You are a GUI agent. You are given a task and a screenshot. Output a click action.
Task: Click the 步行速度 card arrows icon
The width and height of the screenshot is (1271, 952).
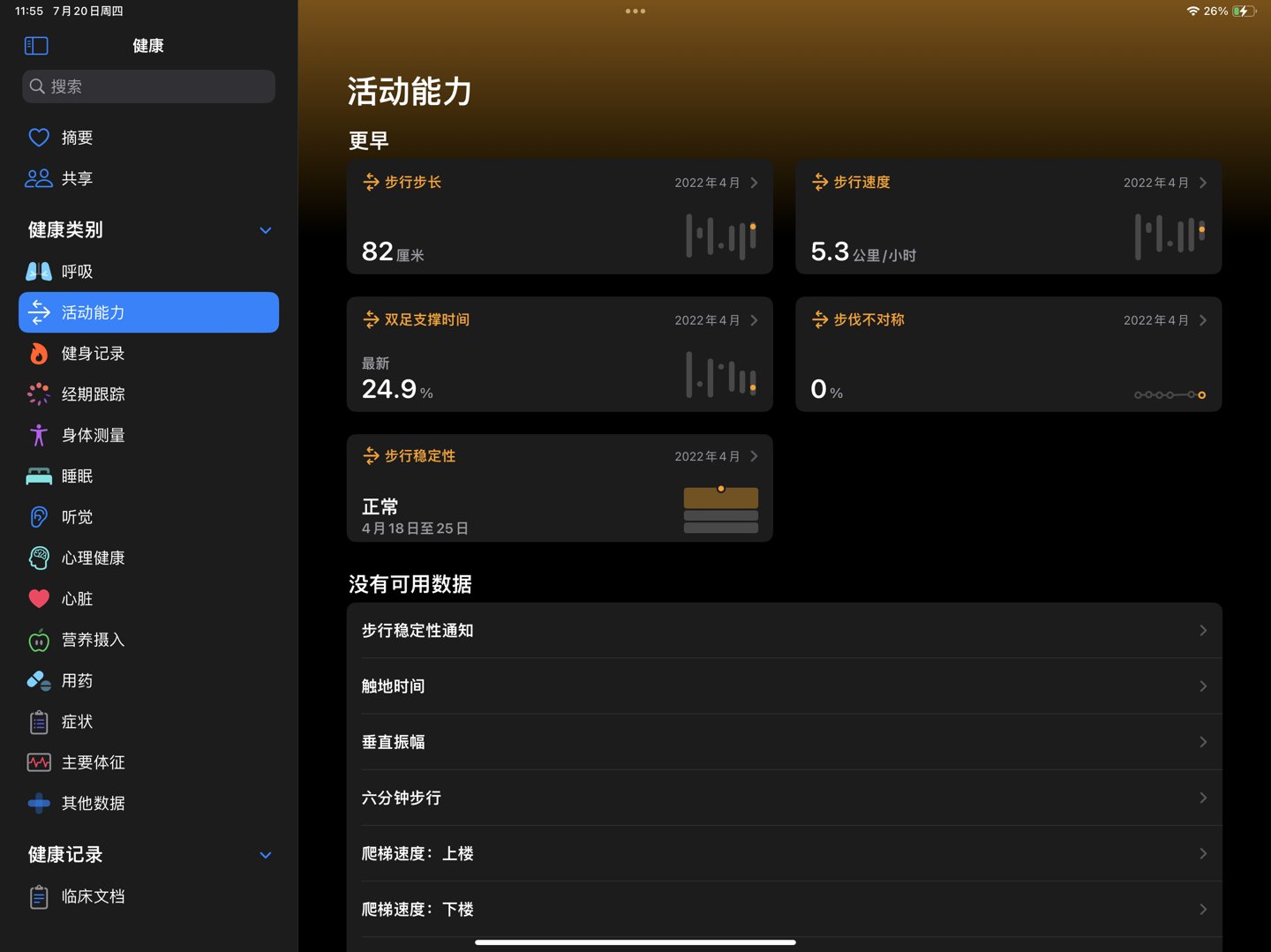820,183
